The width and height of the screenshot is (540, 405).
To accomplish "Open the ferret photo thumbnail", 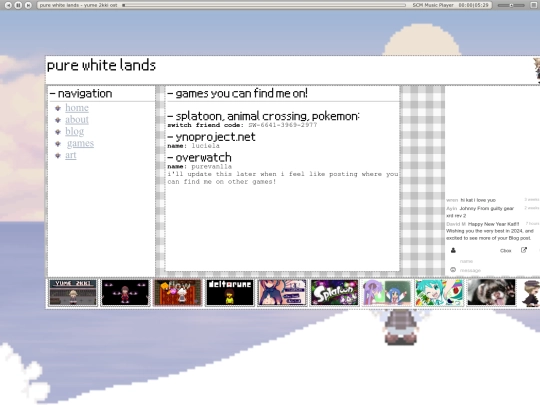I will point(491,293).
